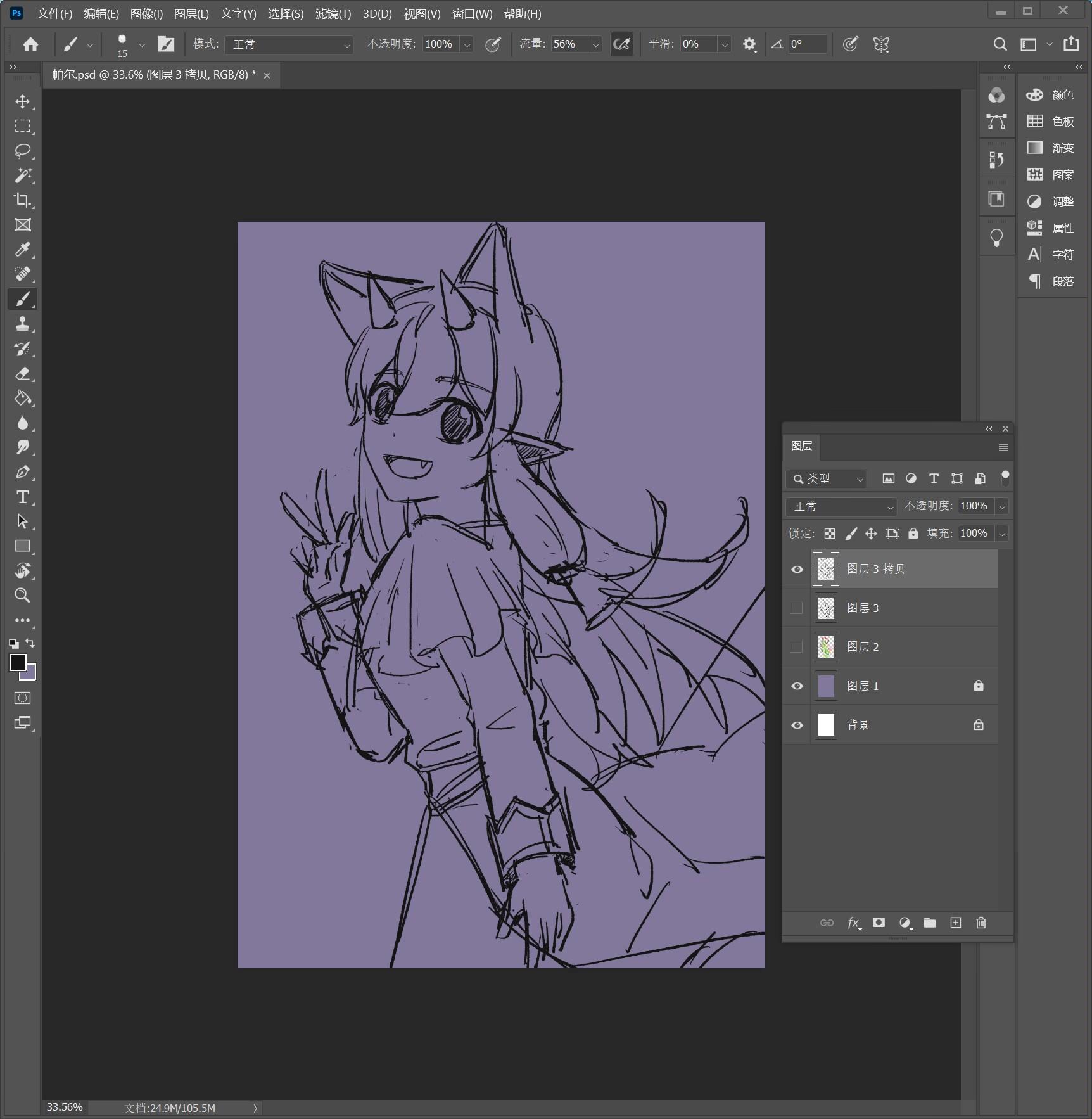Open the 调整 adjustments panel
The image size is (1092, 1119).
[1051, 201]
